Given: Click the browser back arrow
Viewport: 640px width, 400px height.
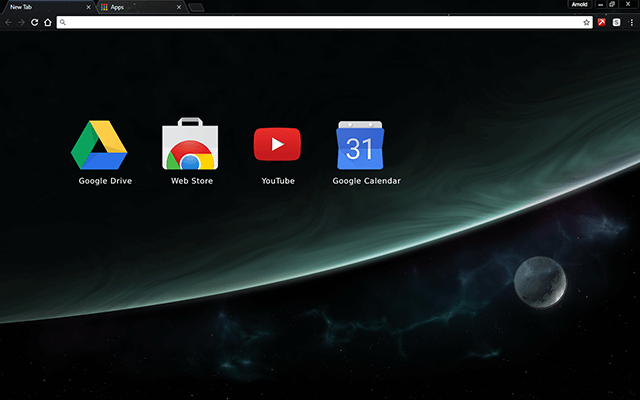Looking at the screenshot, I should (8, 22).
